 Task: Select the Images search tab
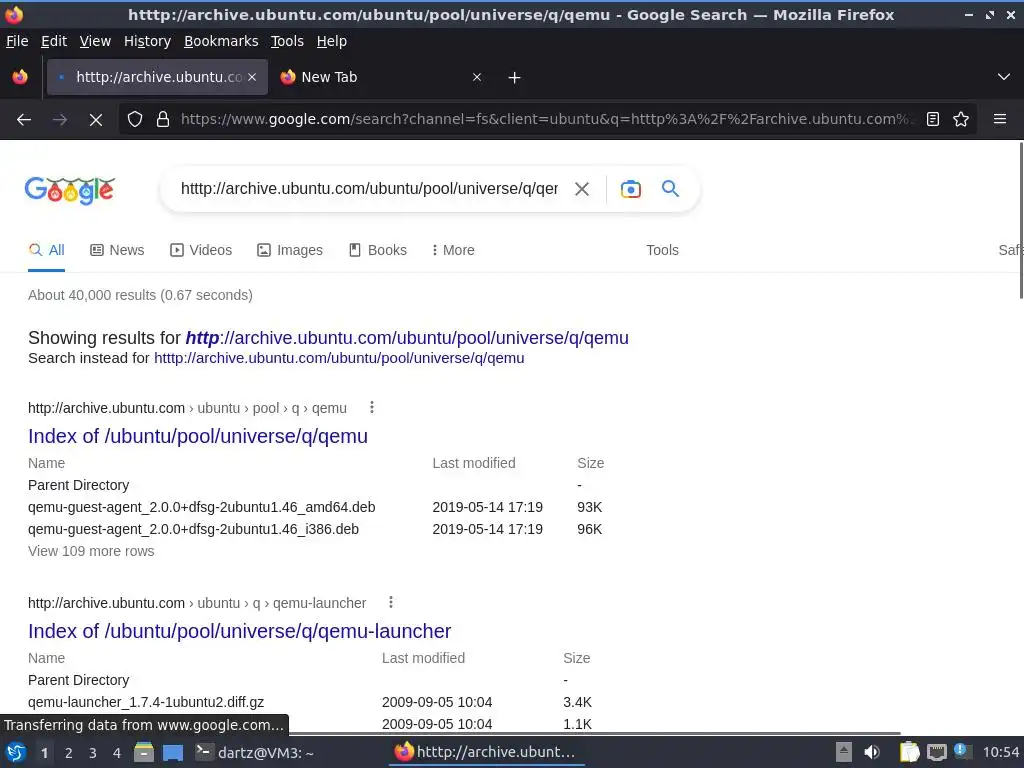click(x=289, y=250)
